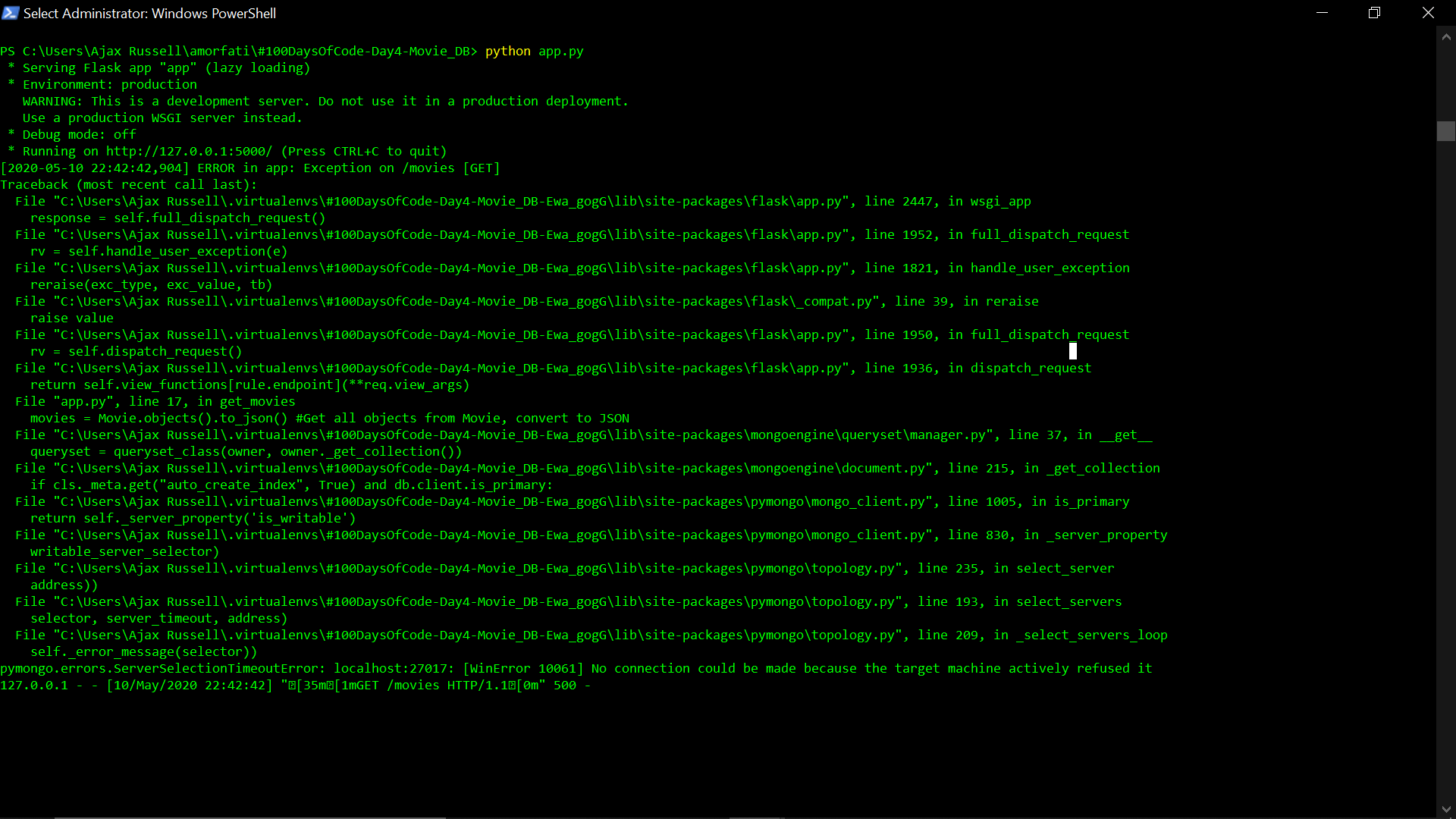This screenshot has width=1456, height=819.
Task: Click the scrollbar up arrow
Action: [x=1446, y=36]
